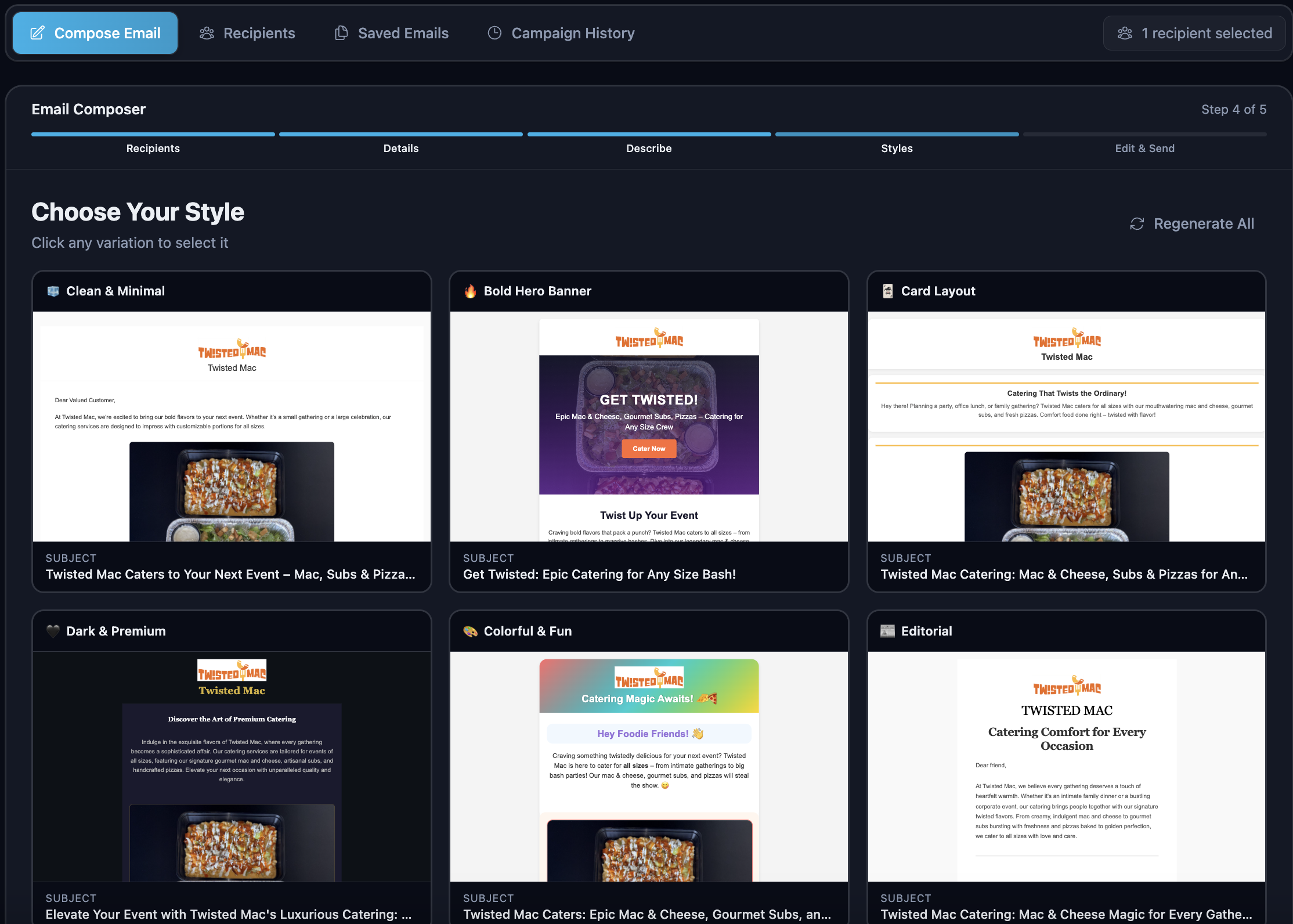Click the ice cube icon next to Clean & Minimal
The height and width of the screenshot is (924, 1293).
pyautogui.click(x=53, y=291)
